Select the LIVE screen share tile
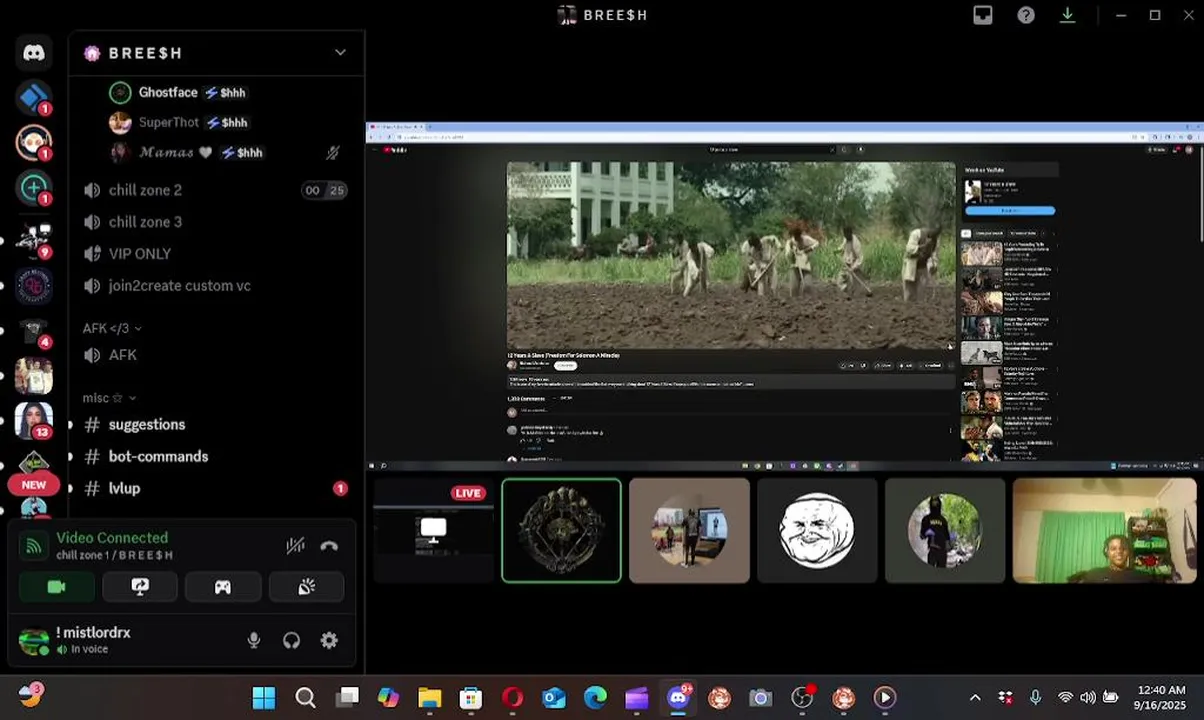1204x720 pixels. (x=433, y=530)
